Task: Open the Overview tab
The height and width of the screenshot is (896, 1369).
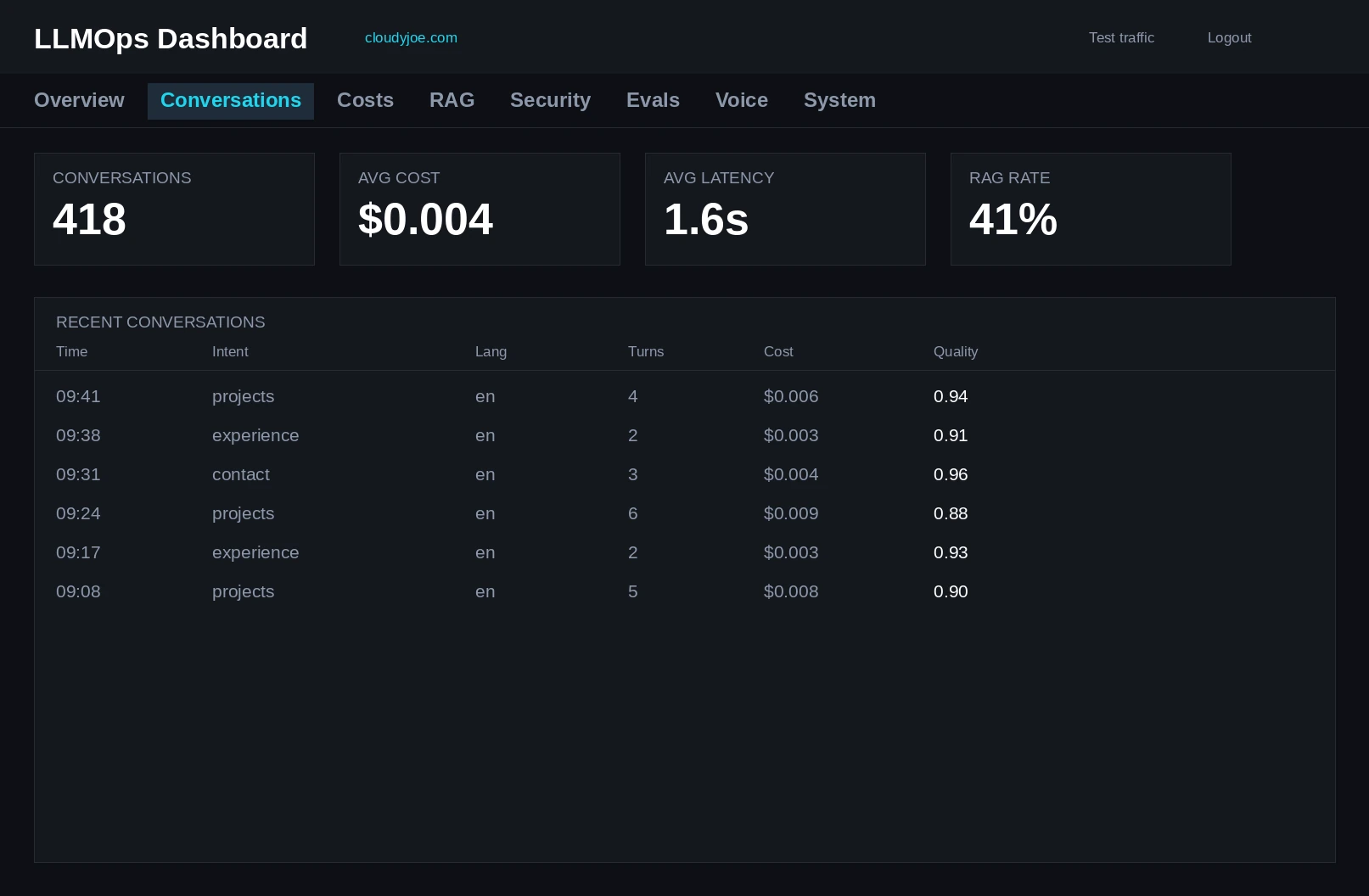Action: click(x=79, y=100)
